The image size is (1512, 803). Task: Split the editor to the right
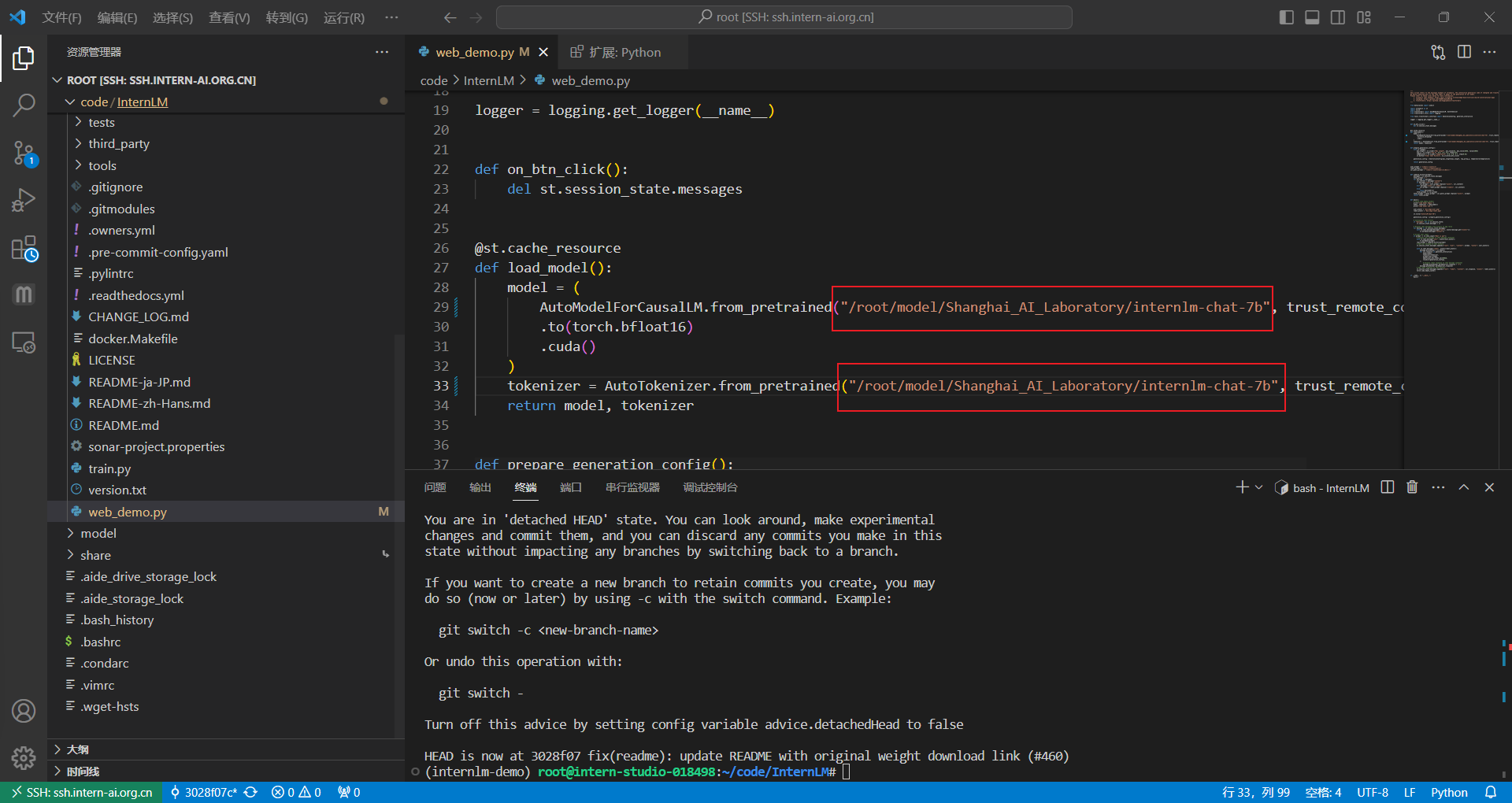tap(1464, 52)
